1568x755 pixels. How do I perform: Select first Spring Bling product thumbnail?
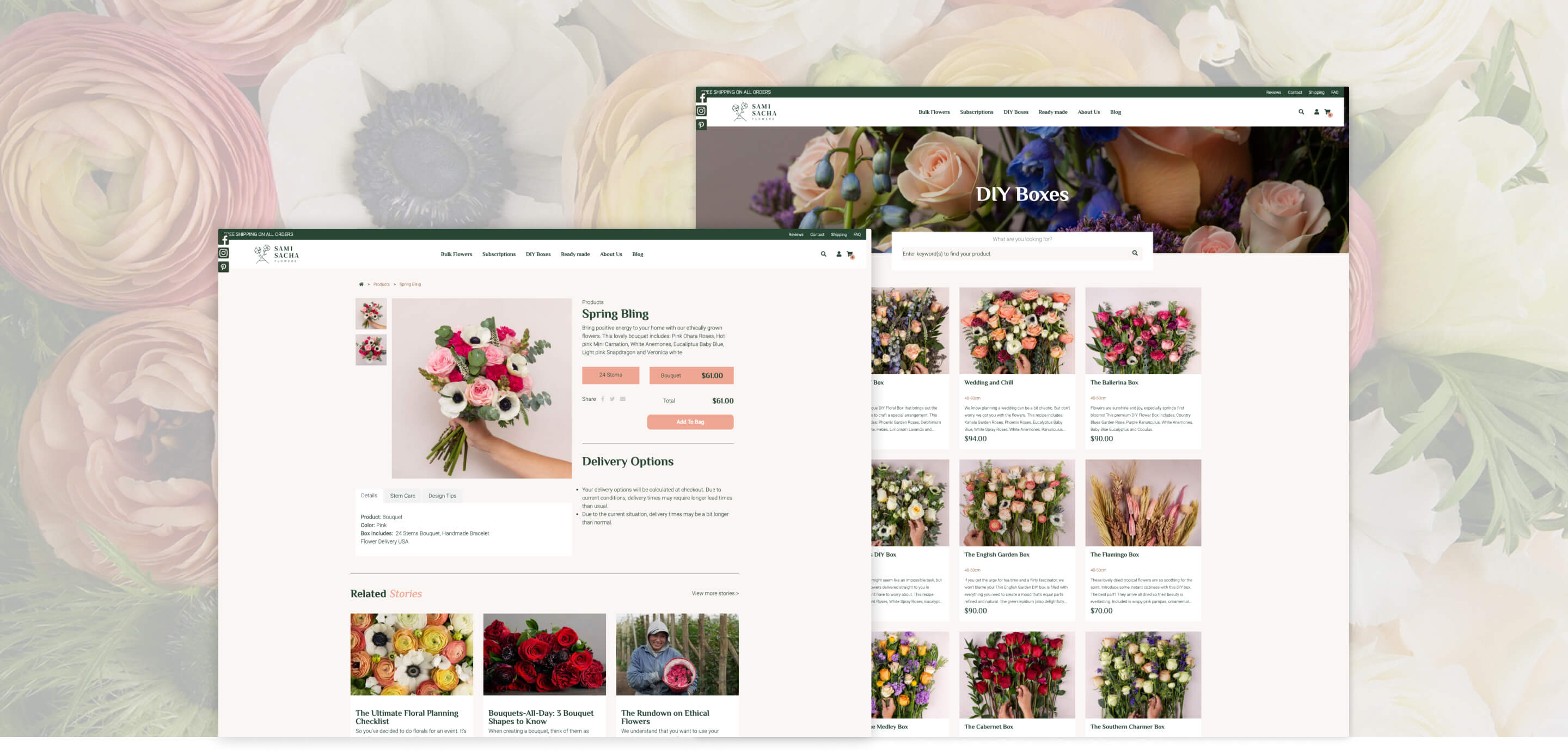(x=371, y=314)
